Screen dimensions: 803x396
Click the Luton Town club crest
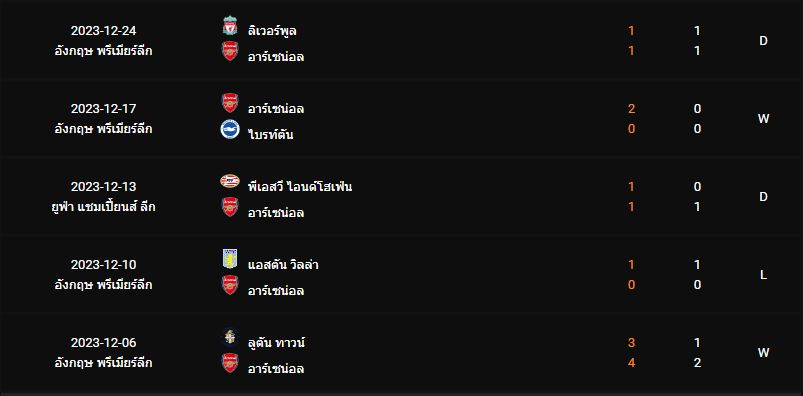[230, 337]
